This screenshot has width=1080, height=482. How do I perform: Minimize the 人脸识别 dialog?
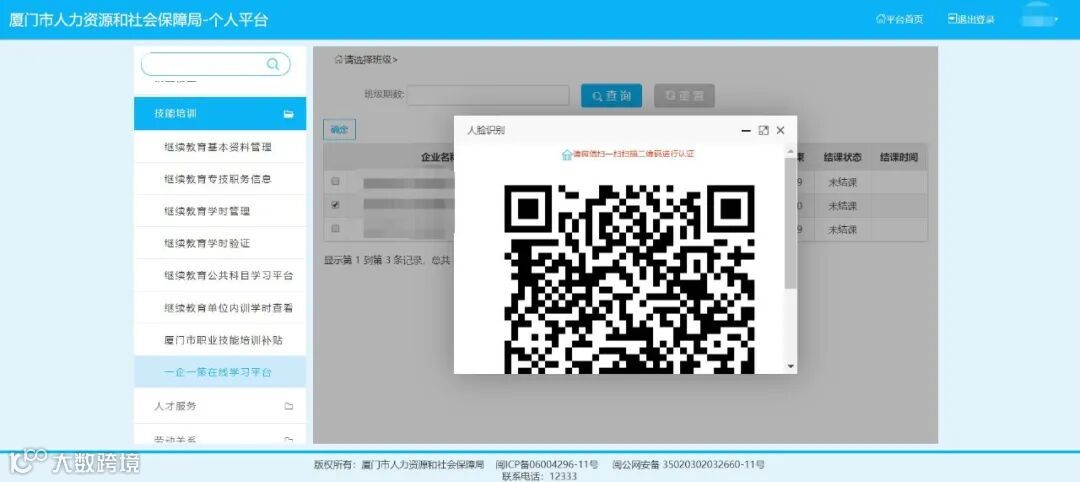click(x=746, y=130)
